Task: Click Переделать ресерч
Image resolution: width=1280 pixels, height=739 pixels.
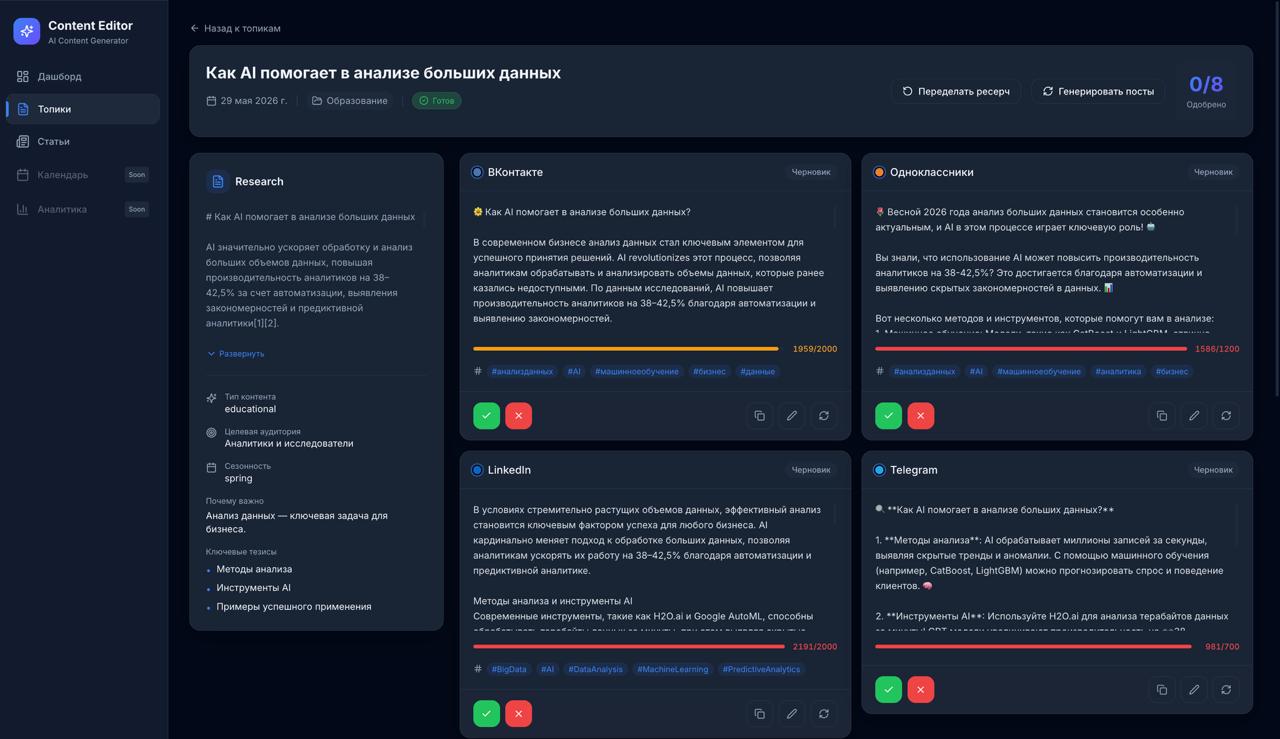Action: pyautogui.click(x=955, y=91)
